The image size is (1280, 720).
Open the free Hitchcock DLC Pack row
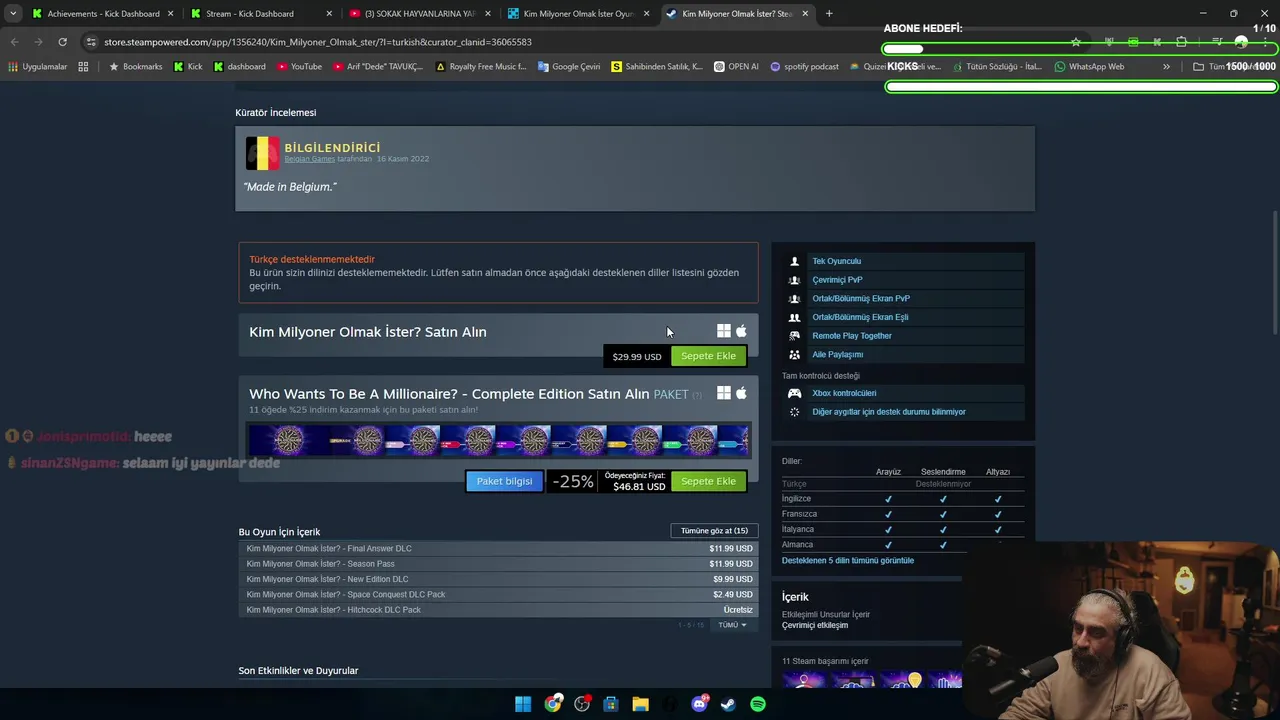pos(498,610)
